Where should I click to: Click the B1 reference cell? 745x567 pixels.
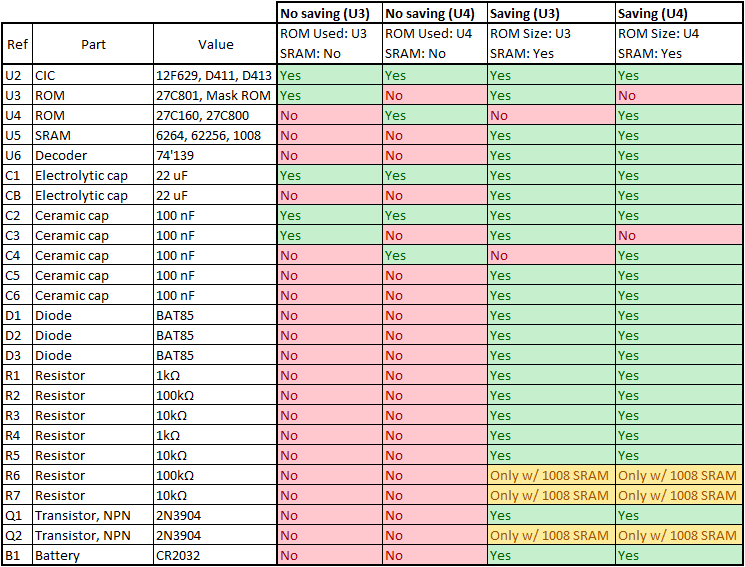coord(17,555)
